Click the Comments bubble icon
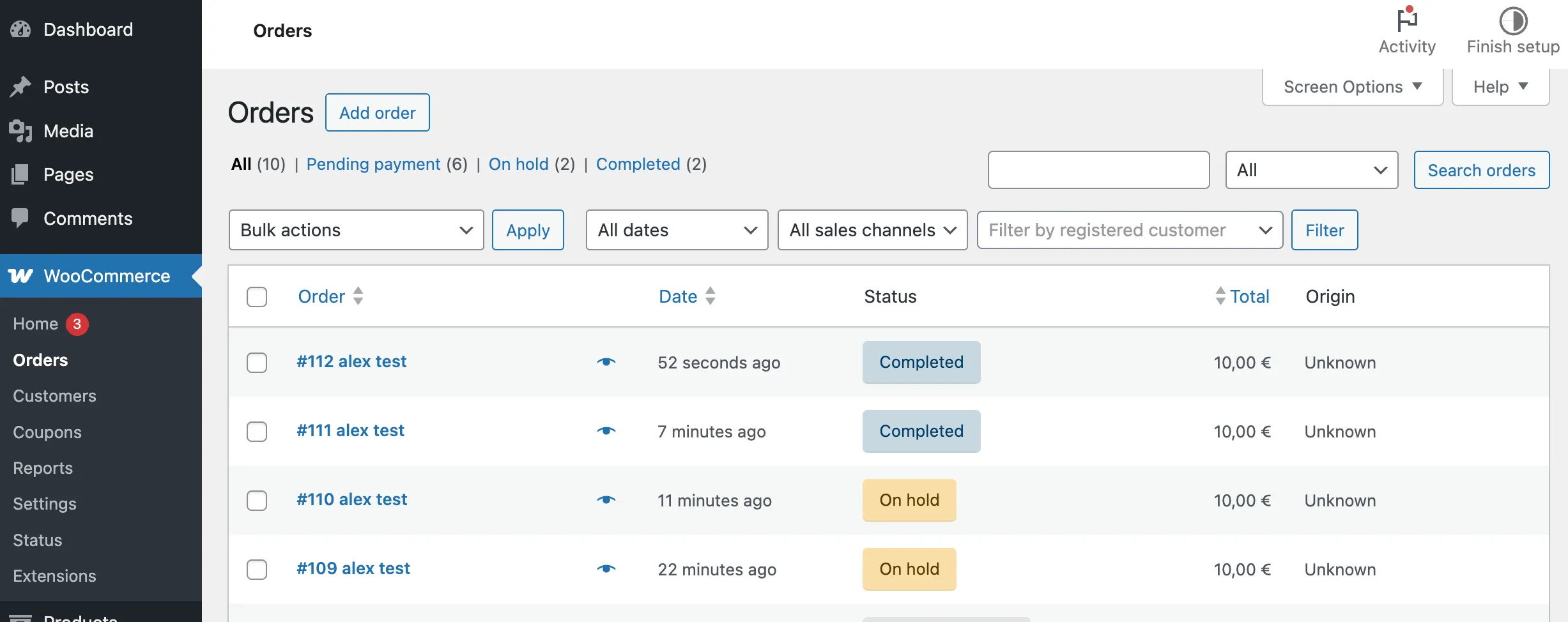Screen dimensions: 1568x622 (x=20, y=218)
